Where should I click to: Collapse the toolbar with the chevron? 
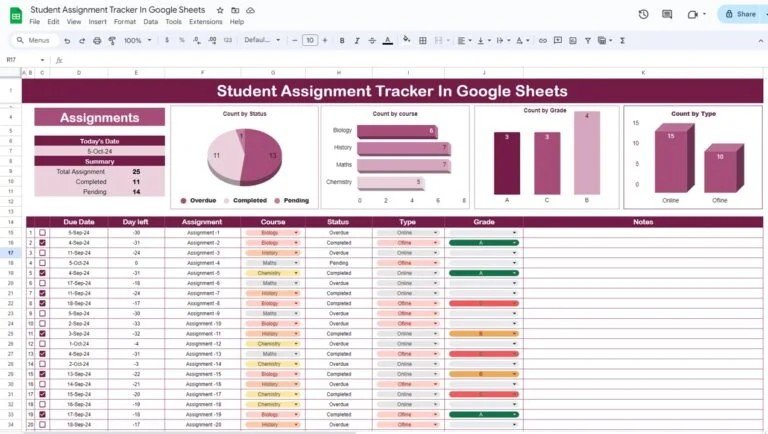pyautogui.click(x=760, y=41)
